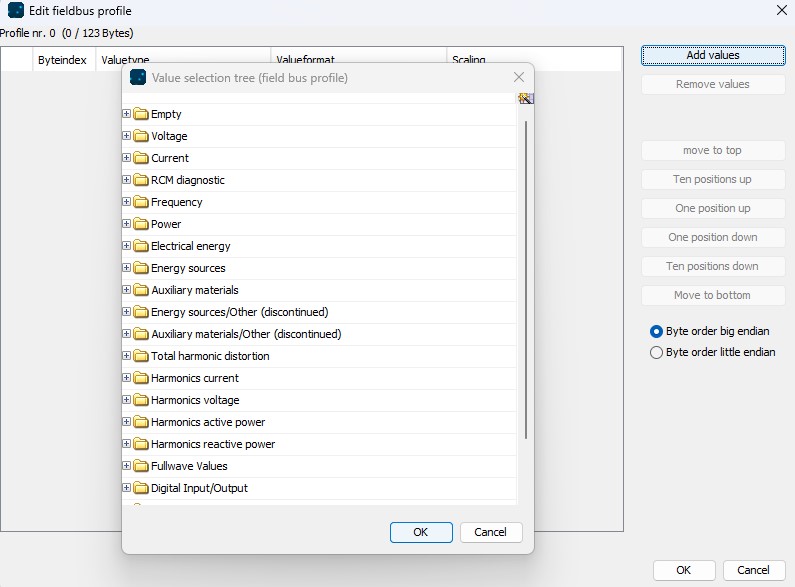This screenshot has height=587, width=795.
Task: Click the value tree vertical scrollbar
Action: point(526,280)
